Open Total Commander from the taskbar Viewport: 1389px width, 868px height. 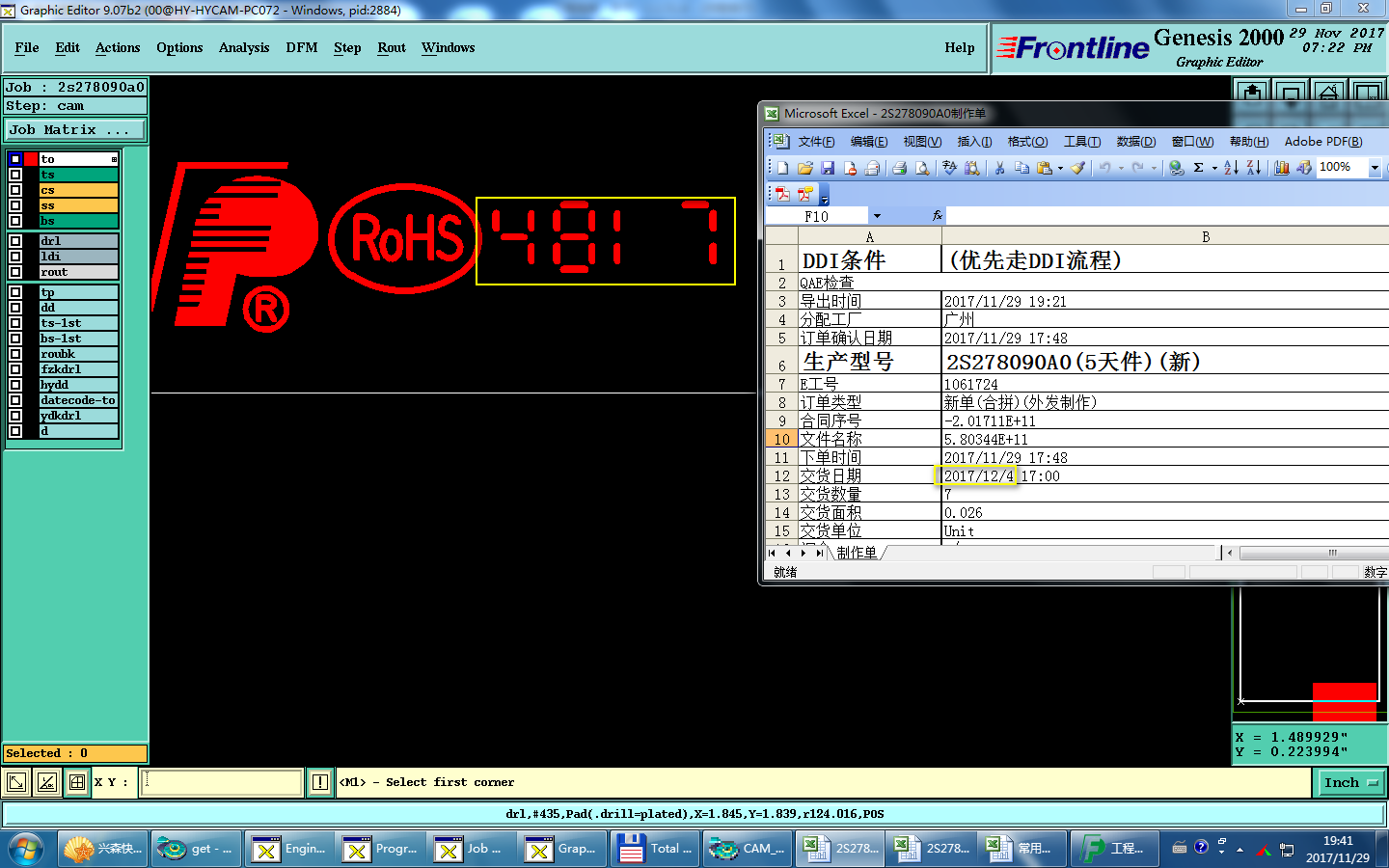click(656, 849)
